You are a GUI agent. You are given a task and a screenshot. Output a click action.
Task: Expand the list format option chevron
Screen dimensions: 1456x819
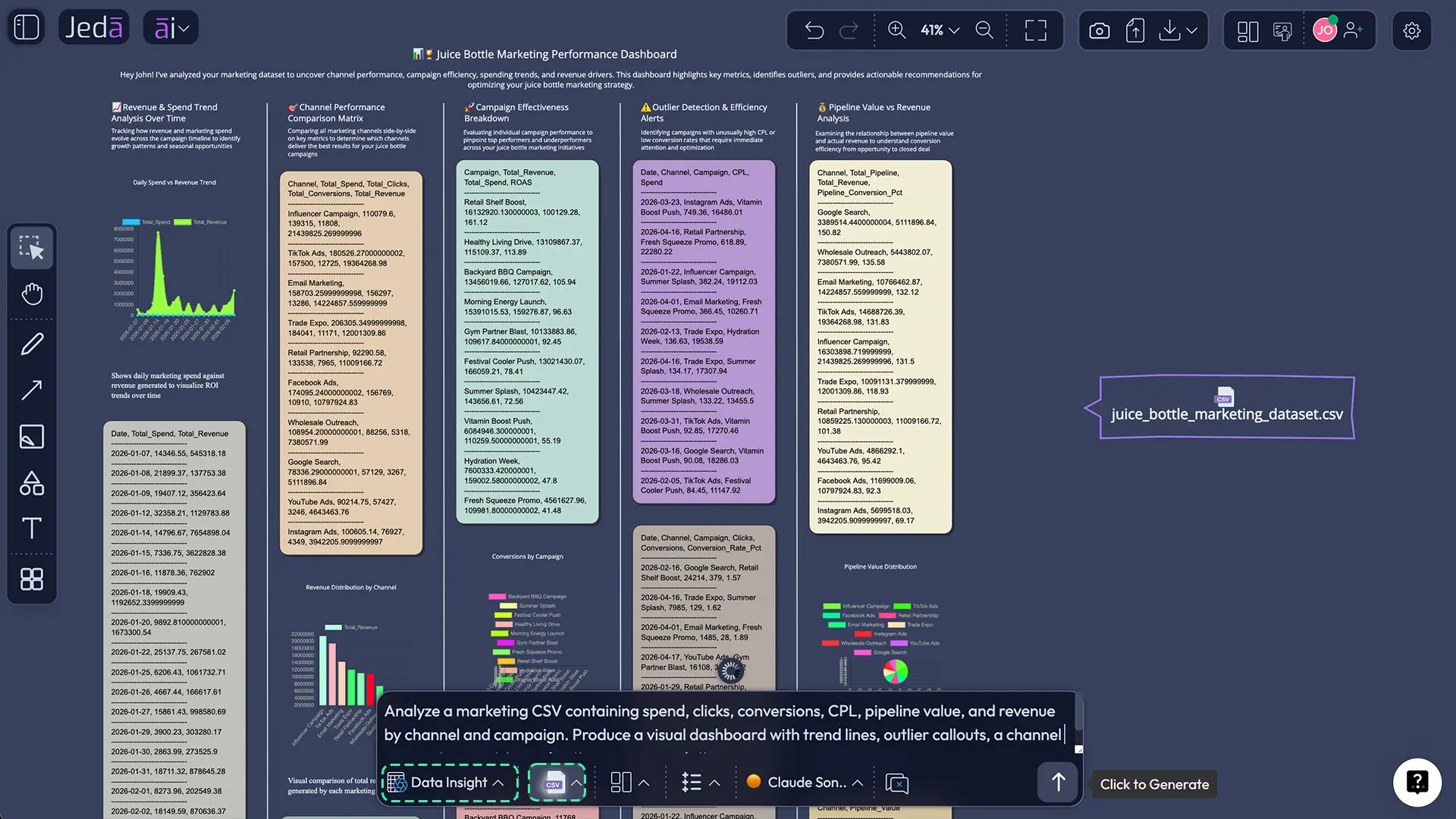coord(714,783)
